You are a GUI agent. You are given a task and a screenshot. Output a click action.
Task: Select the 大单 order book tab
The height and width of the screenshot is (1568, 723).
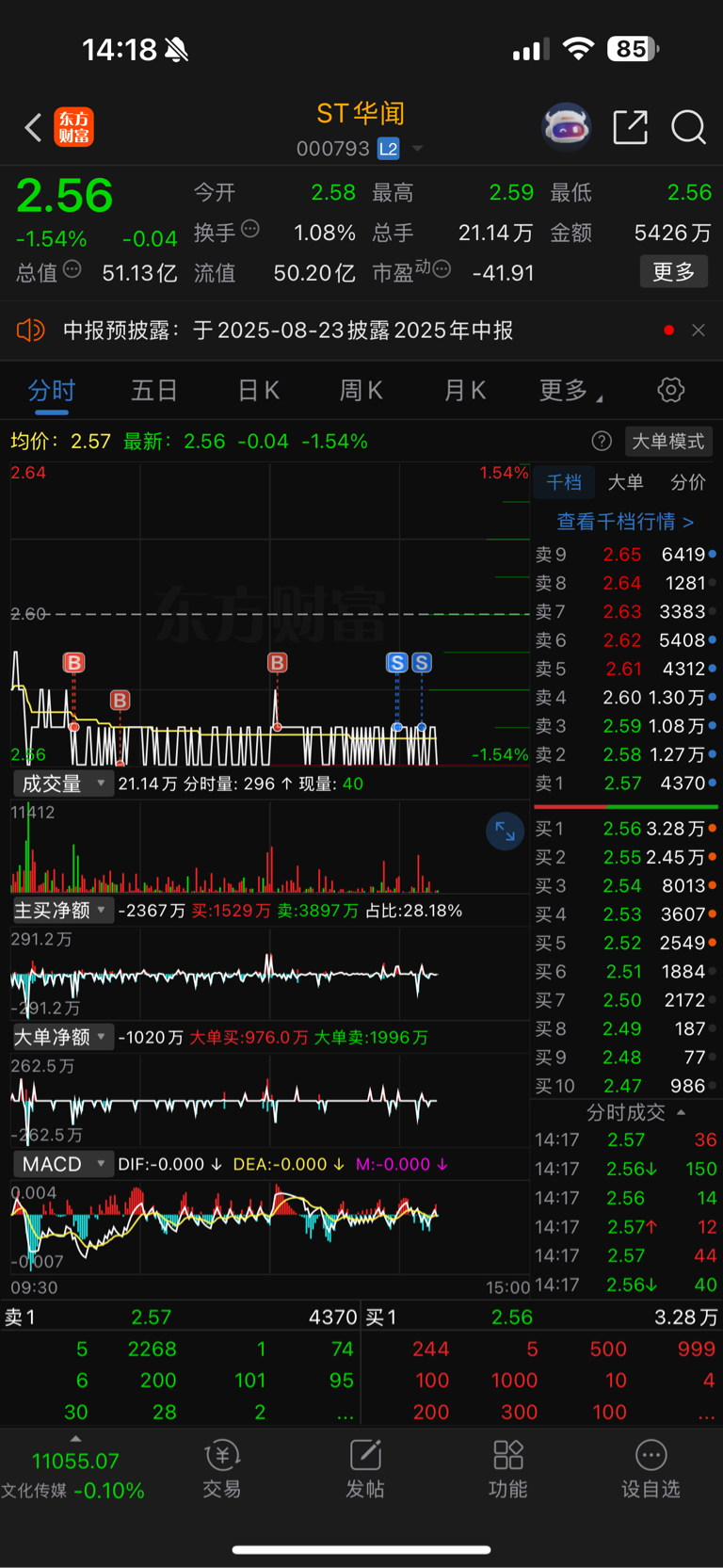(625, 482)
